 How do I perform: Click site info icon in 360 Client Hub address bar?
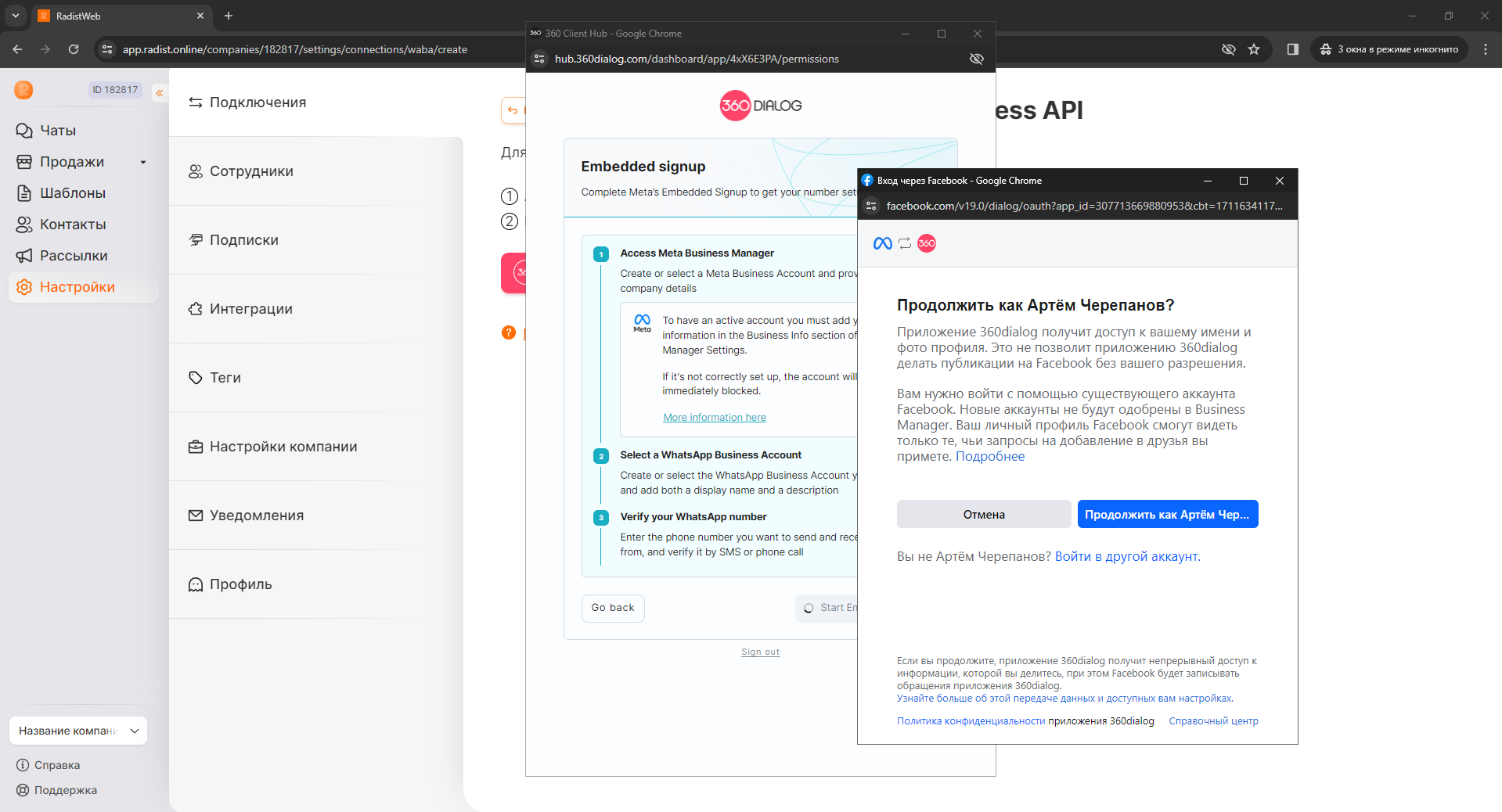click(x=539, y=59)
